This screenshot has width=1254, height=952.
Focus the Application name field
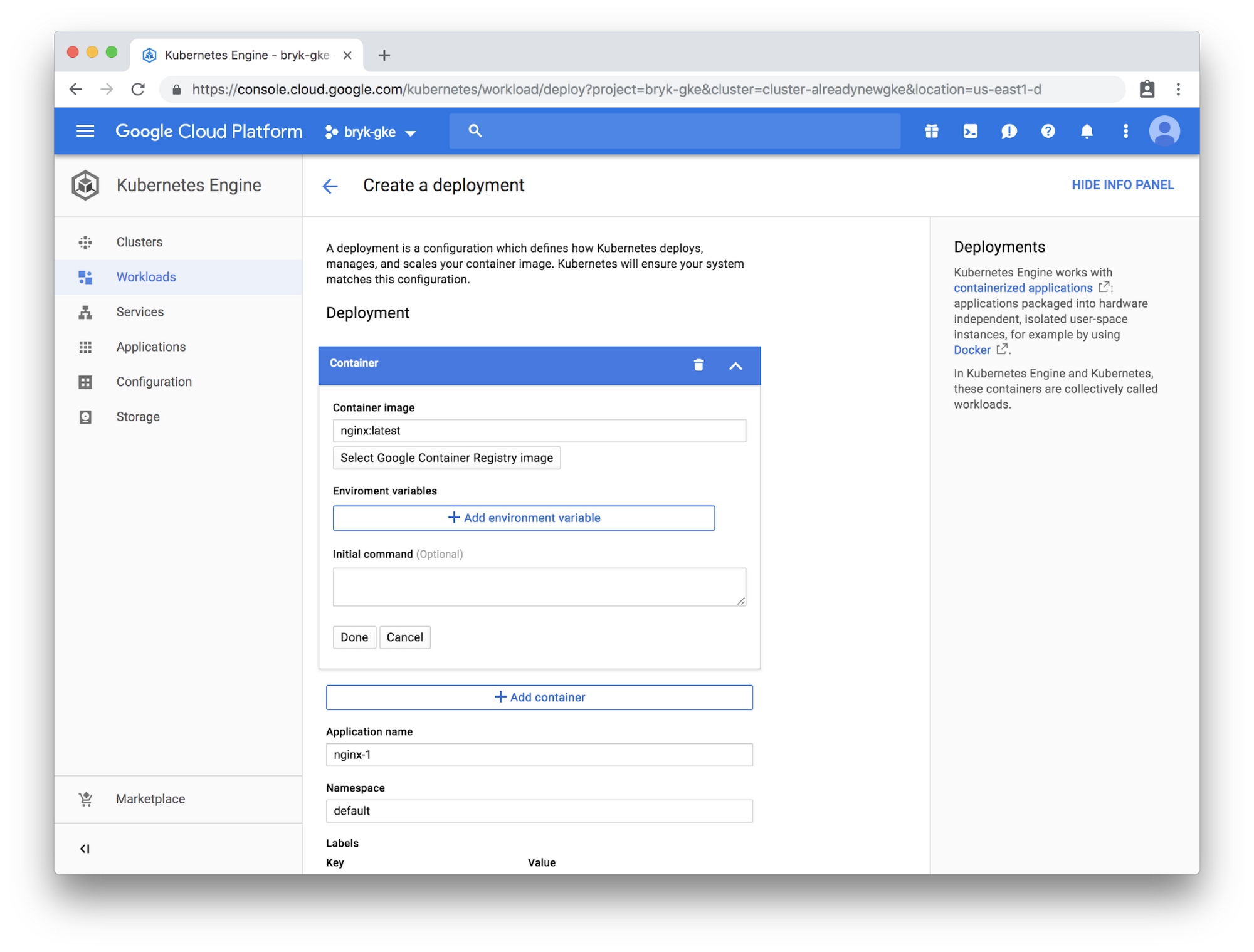(539, 755)
